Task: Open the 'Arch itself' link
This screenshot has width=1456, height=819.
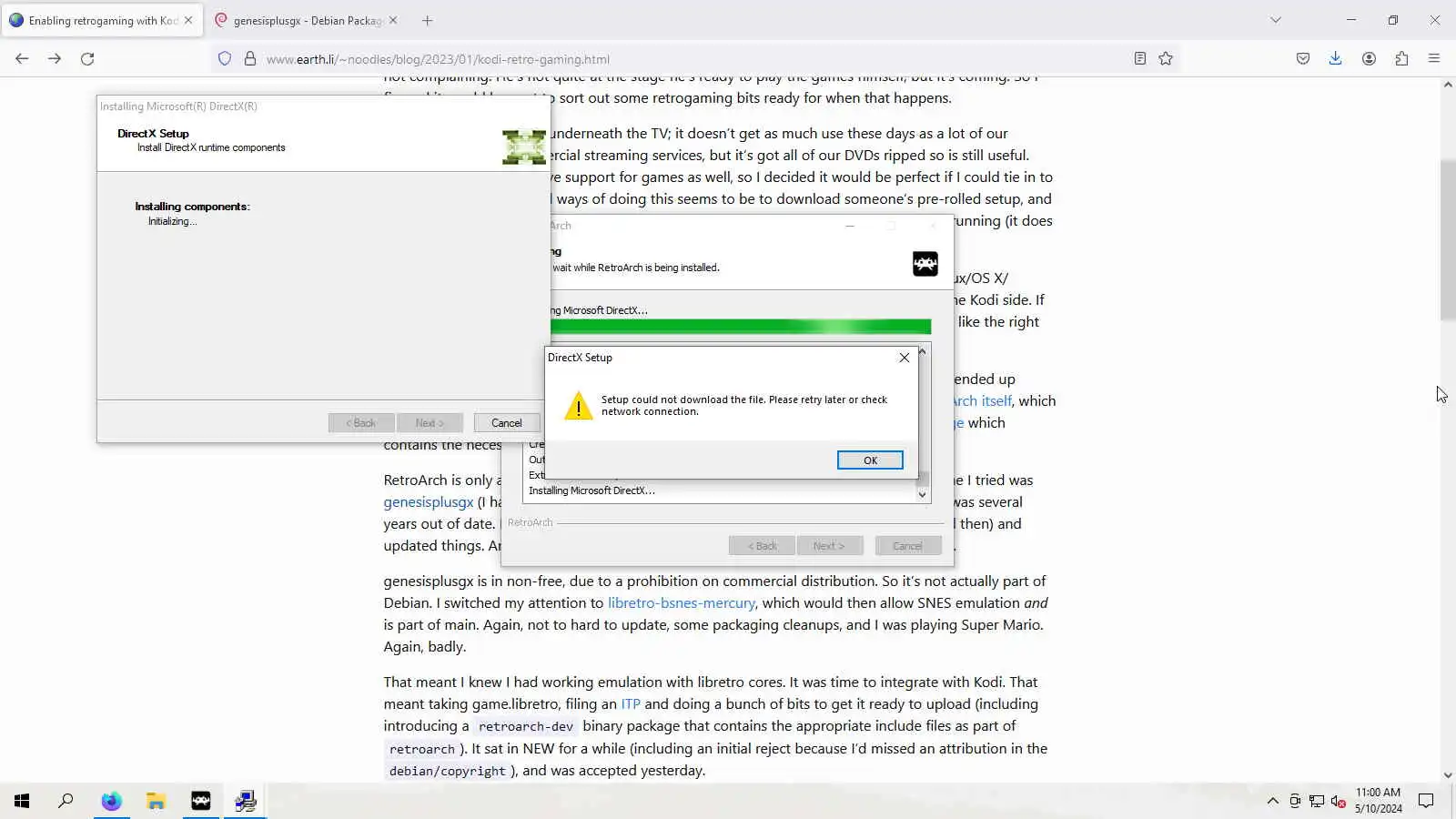Action: click(982, 401)
